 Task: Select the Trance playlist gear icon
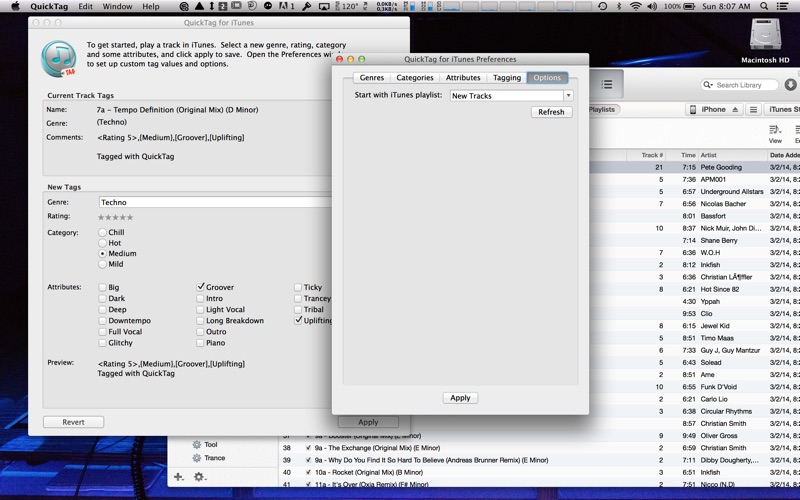(x=196, y=458)
